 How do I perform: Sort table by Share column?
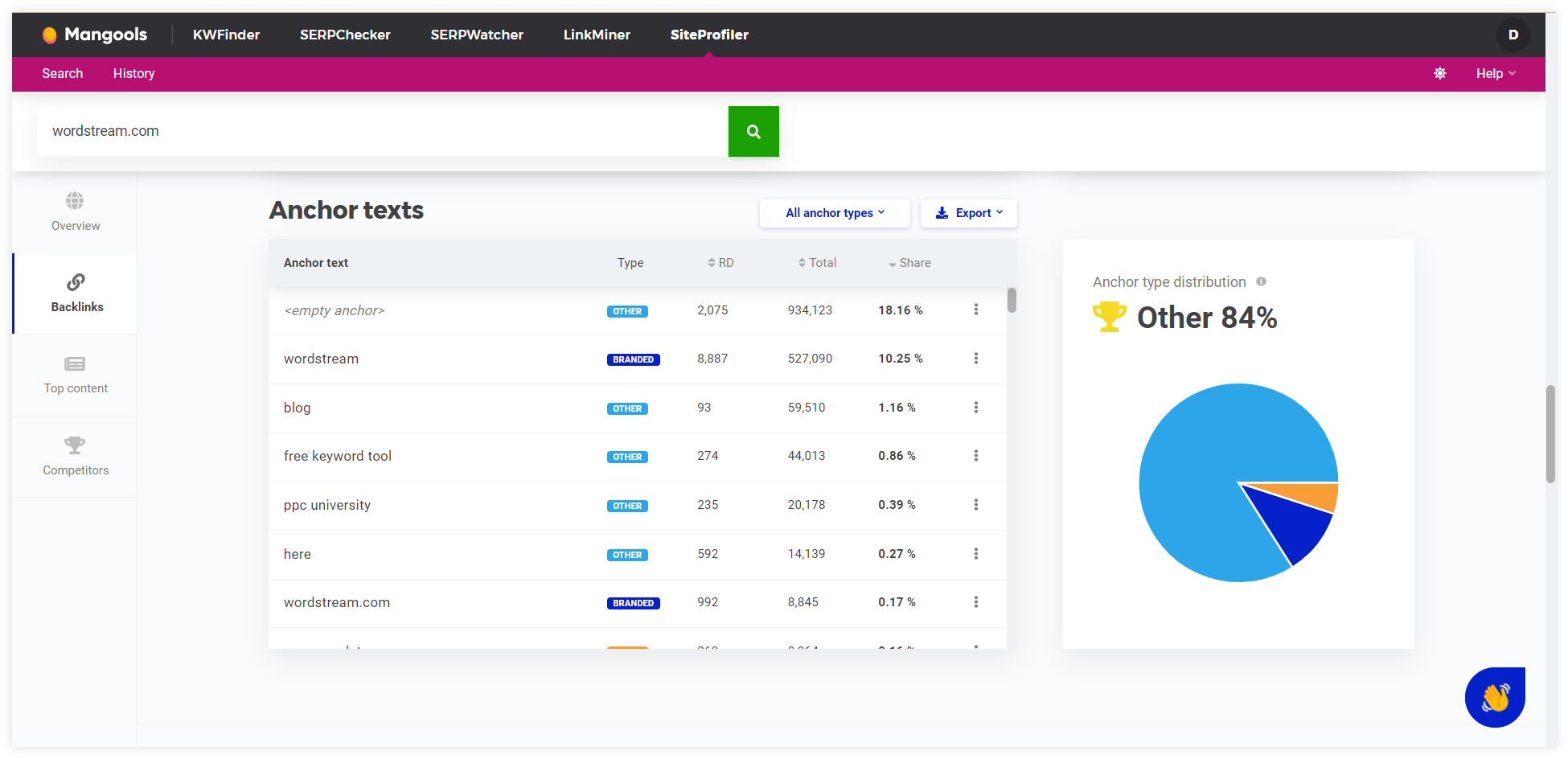click(909, 263)
